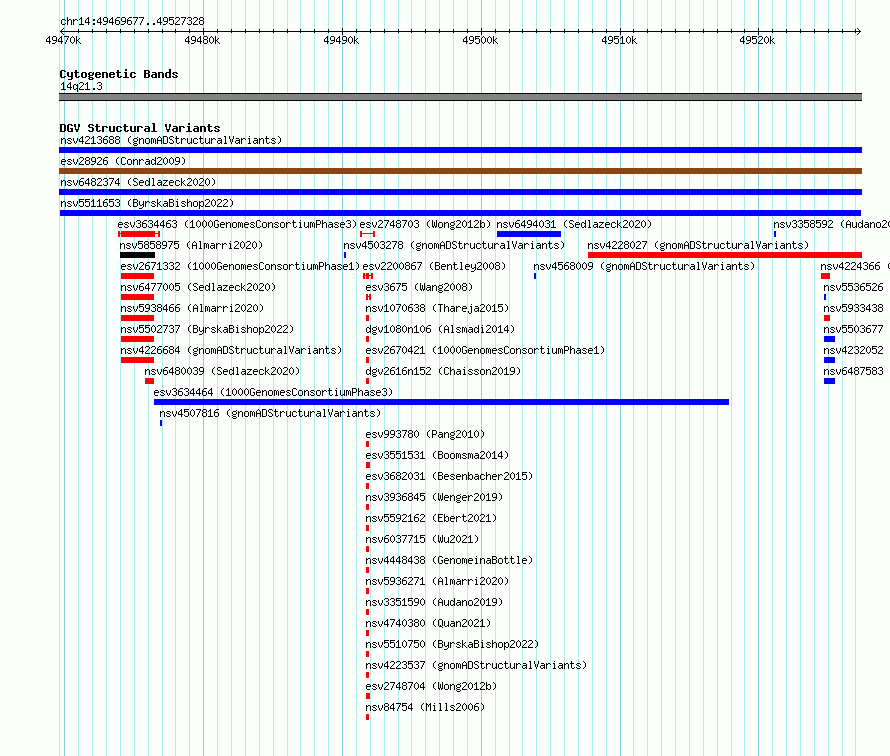This screenshot has width=890, height=756.
Task: Select nsv3351590 Audano2019 label
Action: 434,602
